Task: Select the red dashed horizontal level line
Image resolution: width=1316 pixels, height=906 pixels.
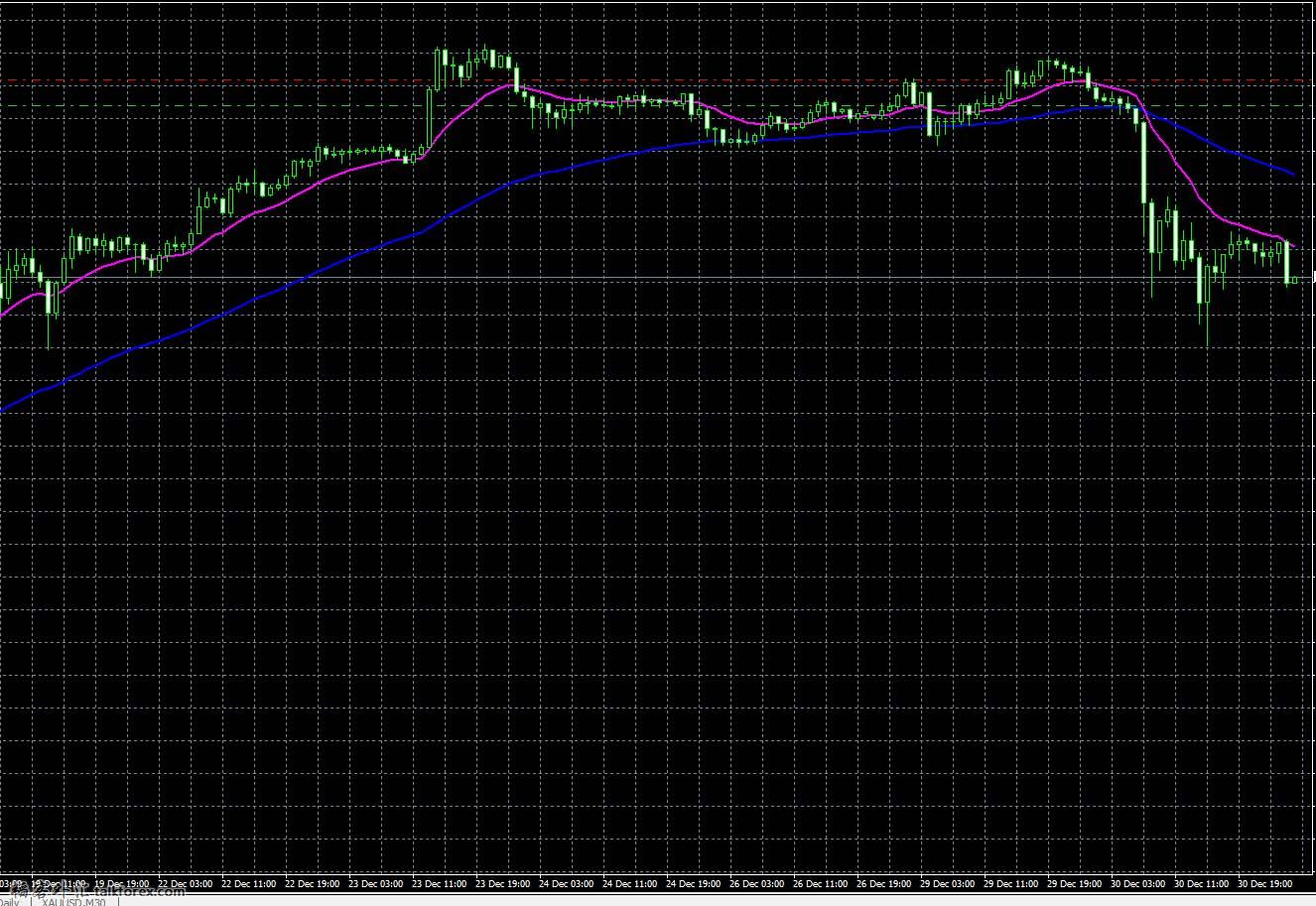Action: click(658, 80)
